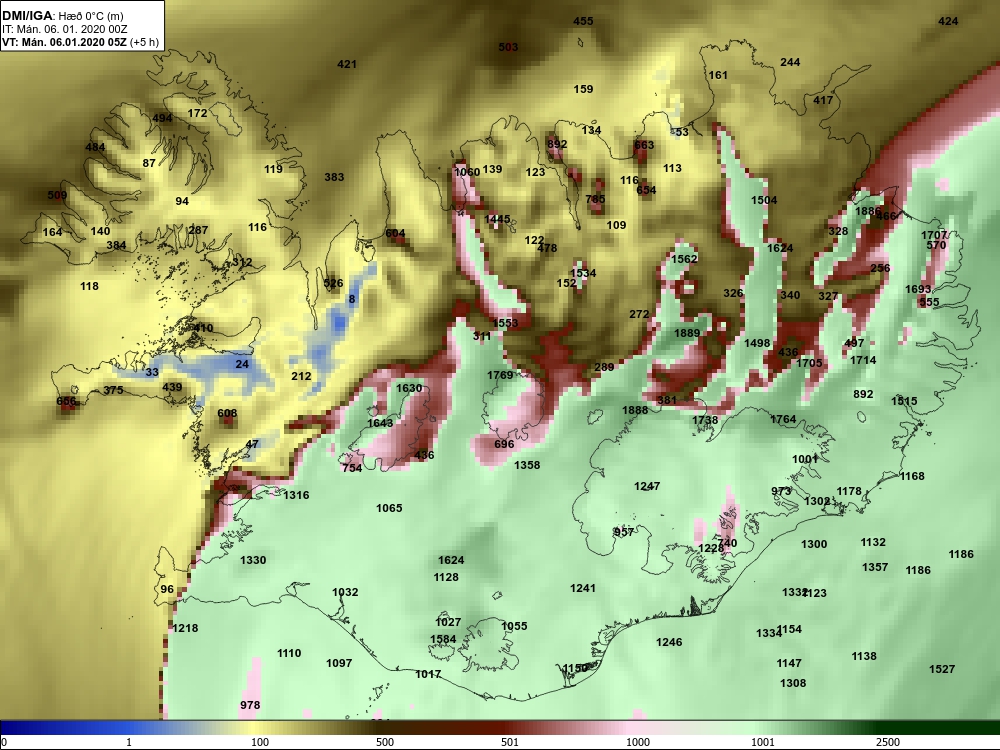The width and height of the screenshot is (1000, 750).
Task: Click the map value '1515'
Action: coord(904,401)
